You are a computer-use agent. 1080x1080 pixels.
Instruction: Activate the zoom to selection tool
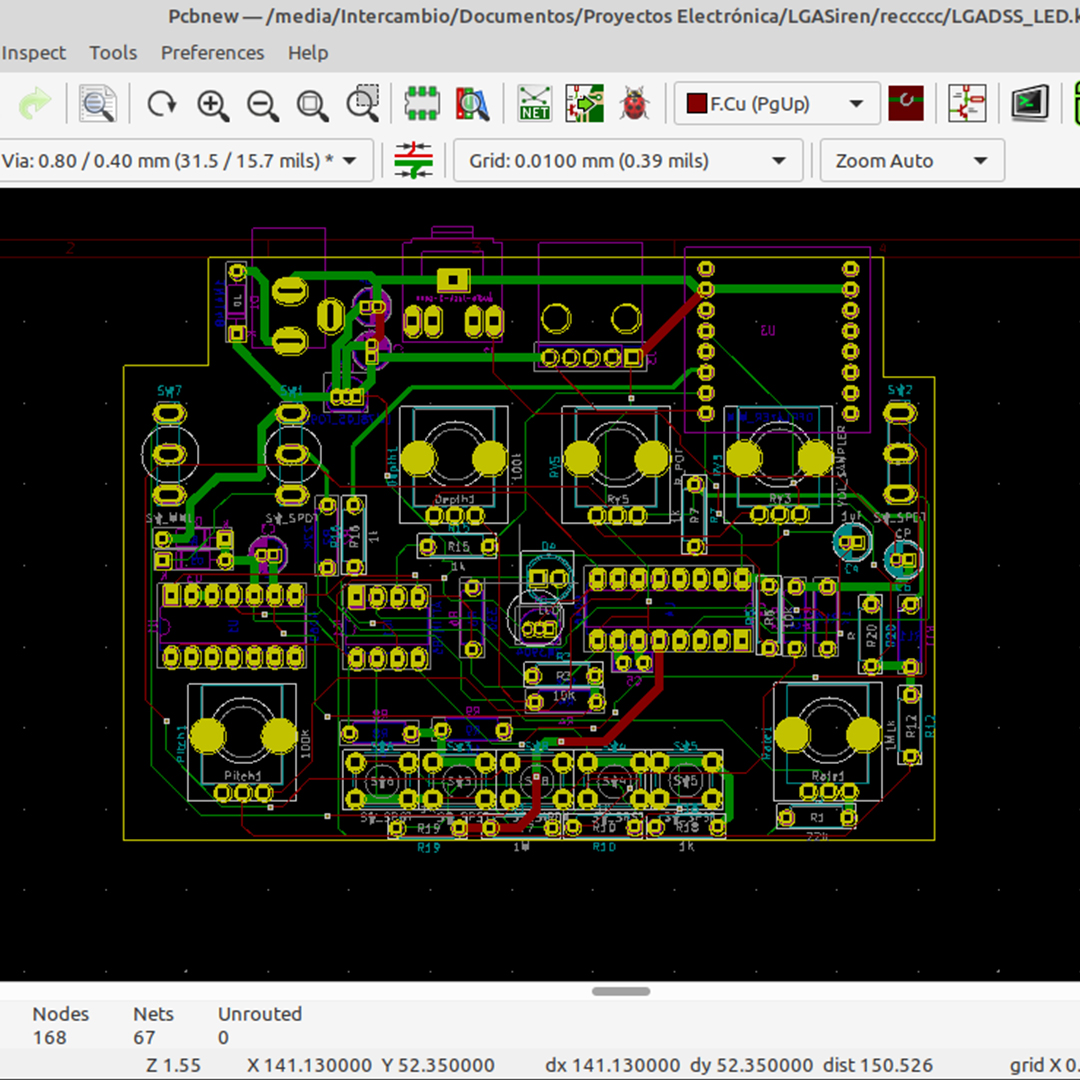click(362, 104)
